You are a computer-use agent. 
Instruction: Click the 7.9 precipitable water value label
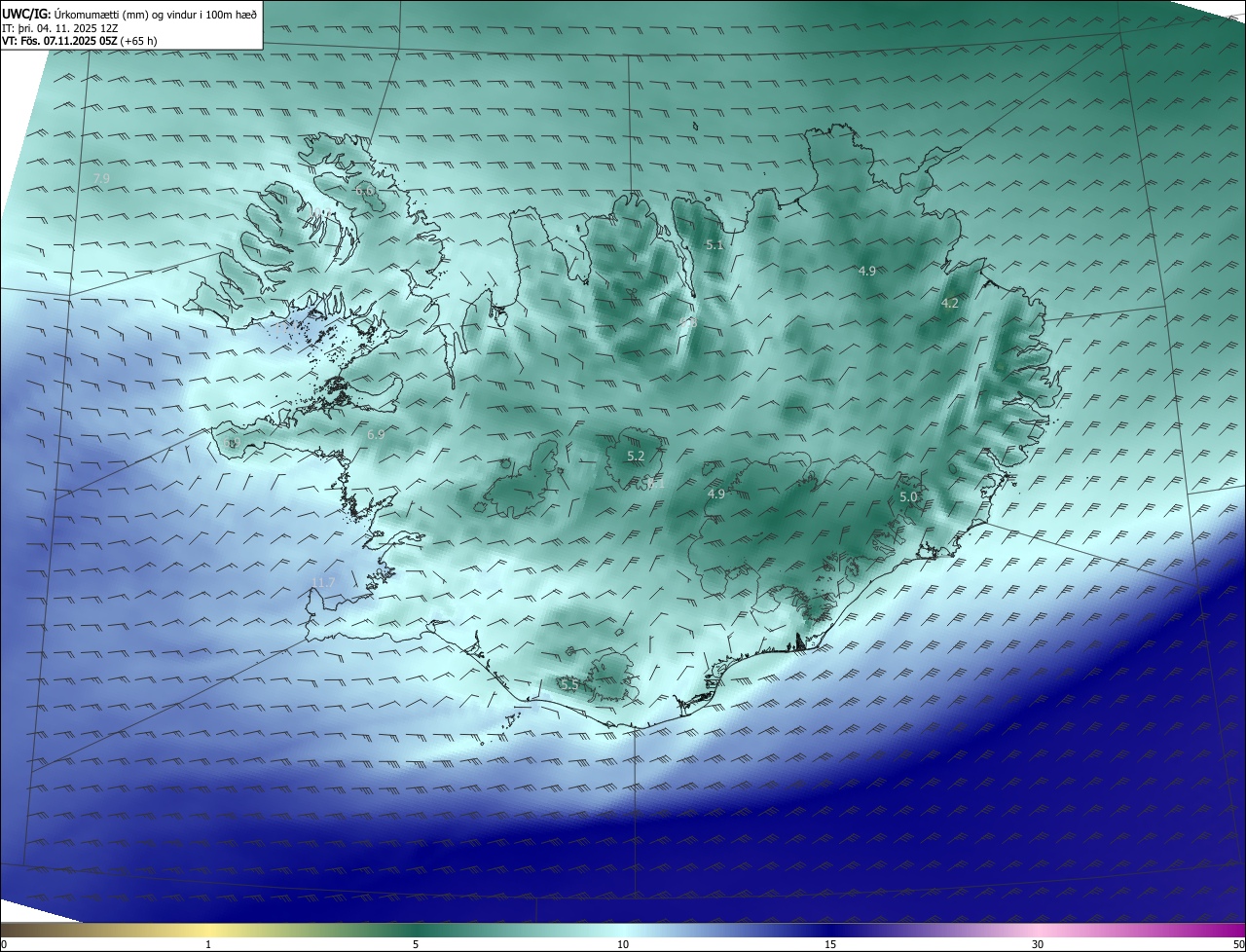tap(101, 178)
